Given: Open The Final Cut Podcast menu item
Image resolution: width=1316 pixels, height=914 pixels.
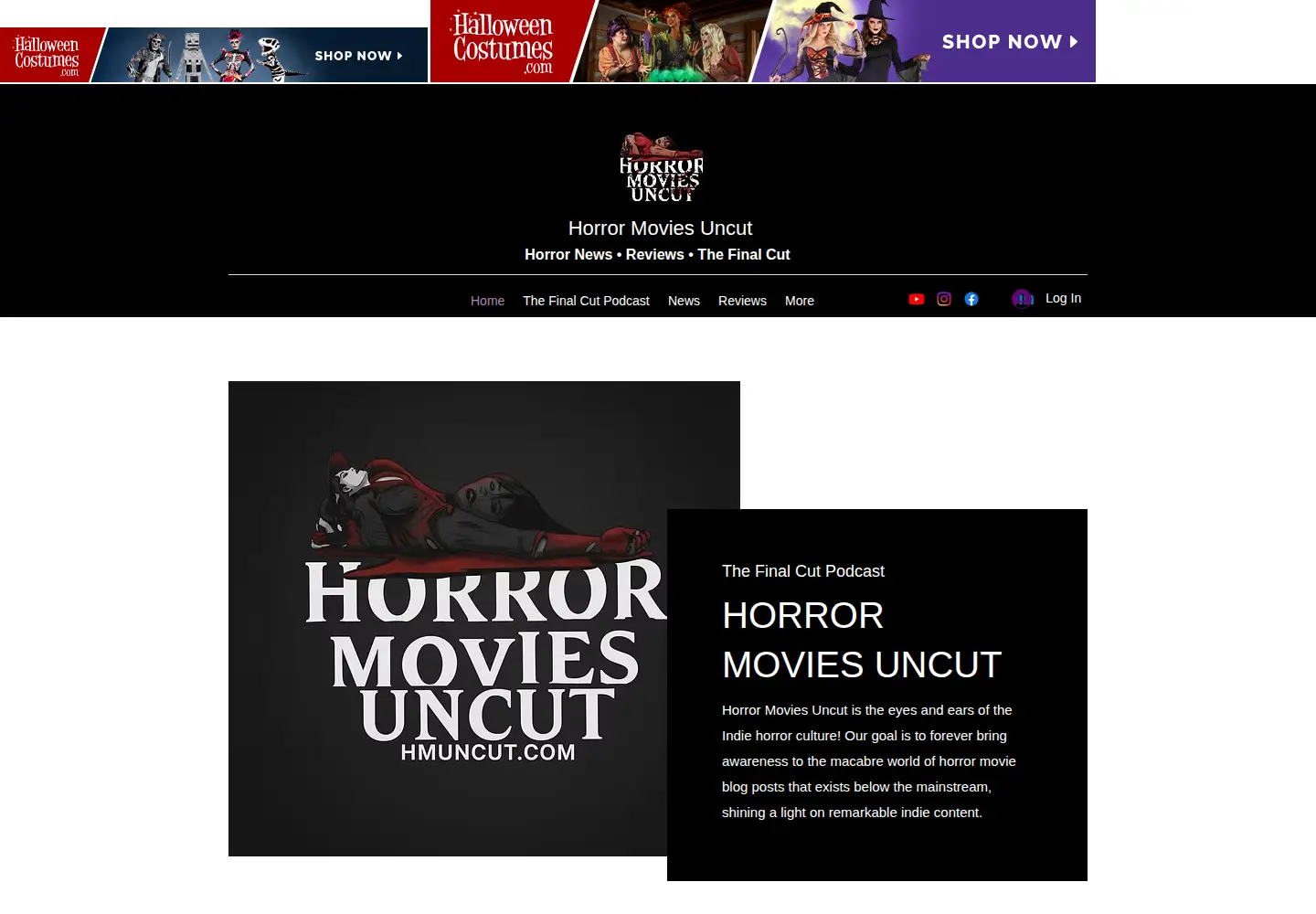Looking at the screenshot, I should (586, 301).
